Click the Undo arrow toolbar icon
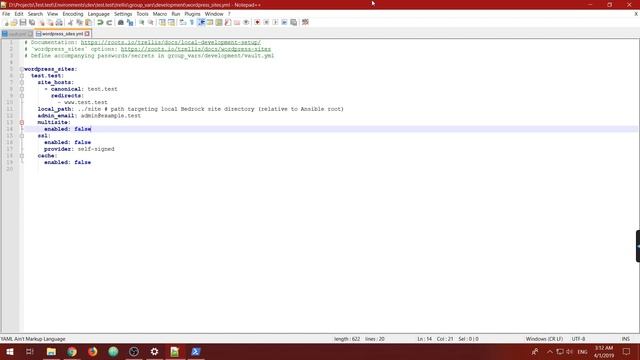 tap(100, 22)
